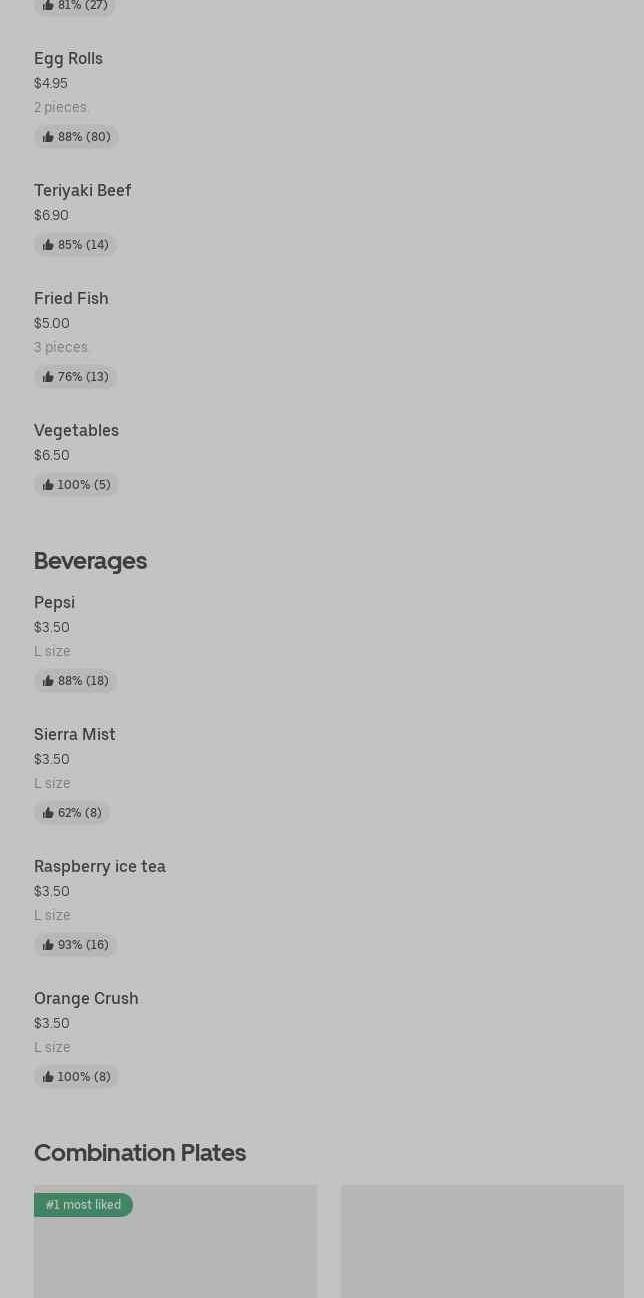Click the thumbs-up icon under Teriyaki Beef

tap(48, 245)
